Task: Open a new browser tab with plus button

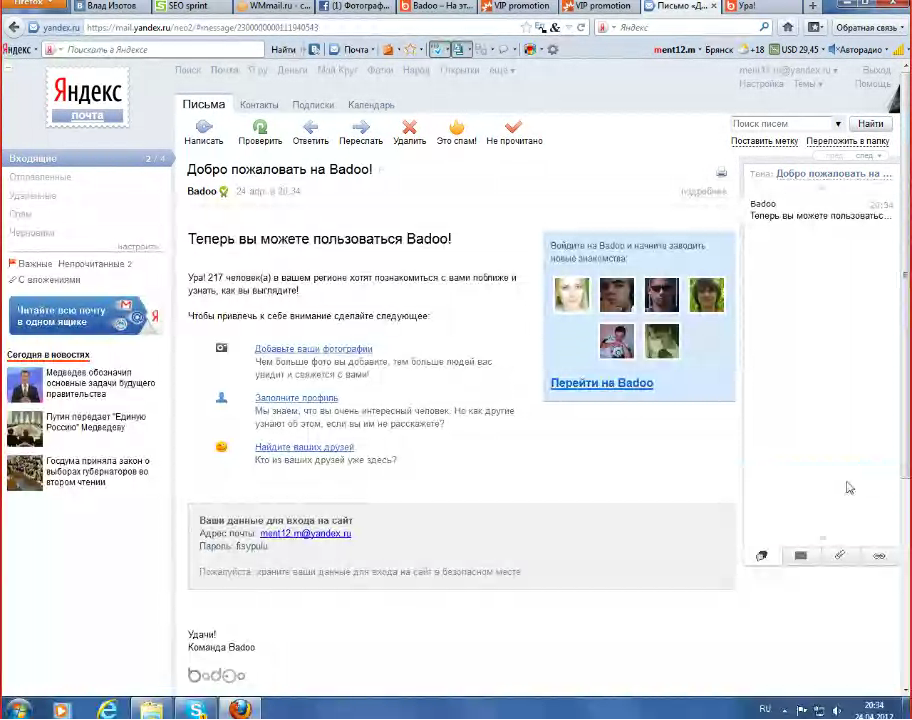Action: coord(813,6)
